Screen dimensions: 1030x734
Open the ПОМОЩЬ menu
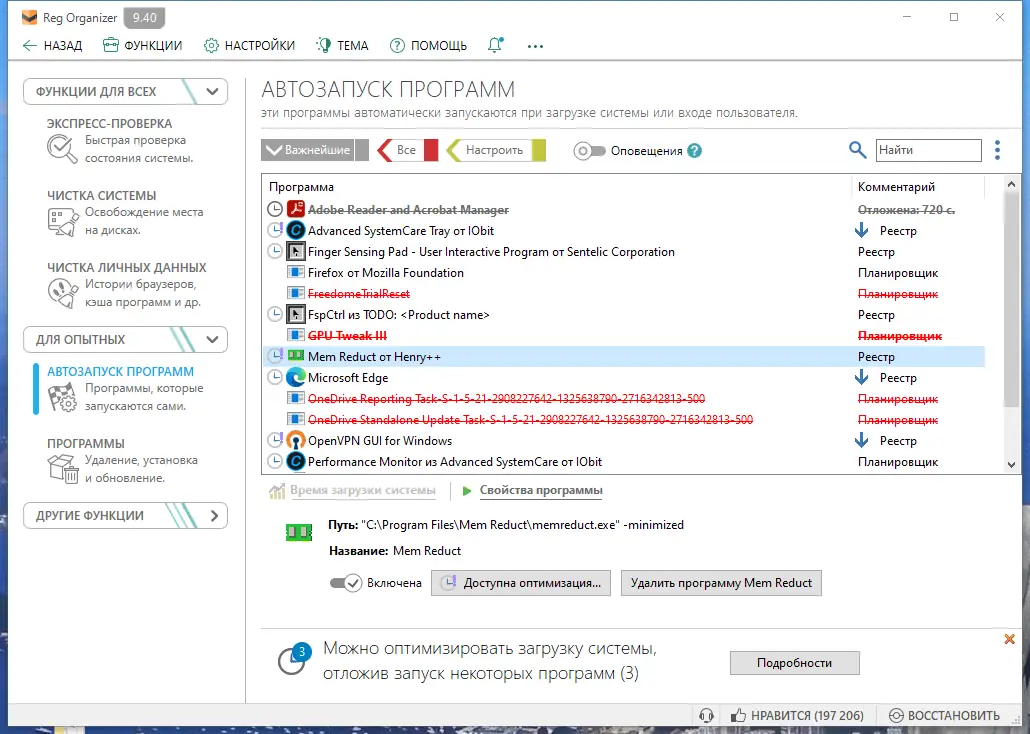click(x=428, y=45)
